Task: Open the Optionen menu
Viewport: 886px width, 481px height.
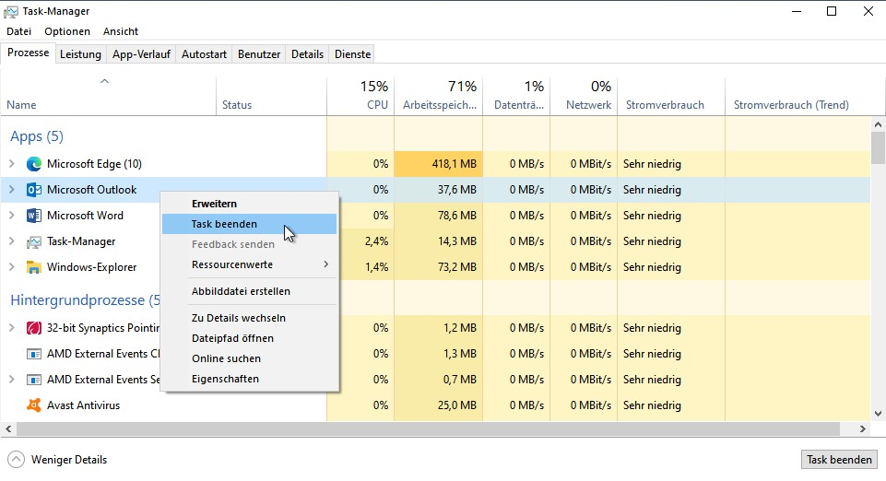Action: click(x=67, y=31)
